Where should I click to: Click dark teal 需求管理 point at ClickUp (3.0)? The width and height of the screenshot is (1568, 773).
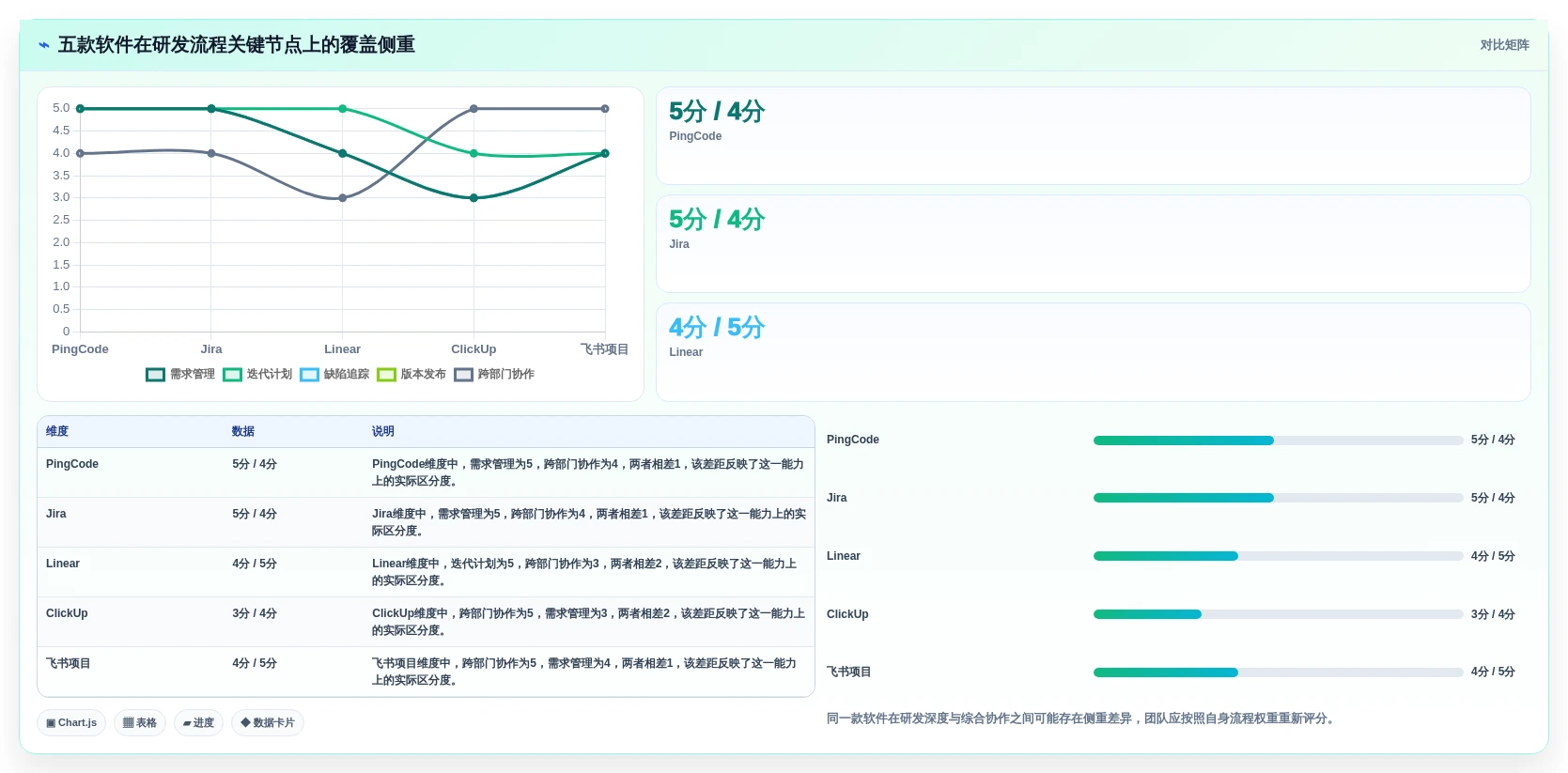(474, 198)
